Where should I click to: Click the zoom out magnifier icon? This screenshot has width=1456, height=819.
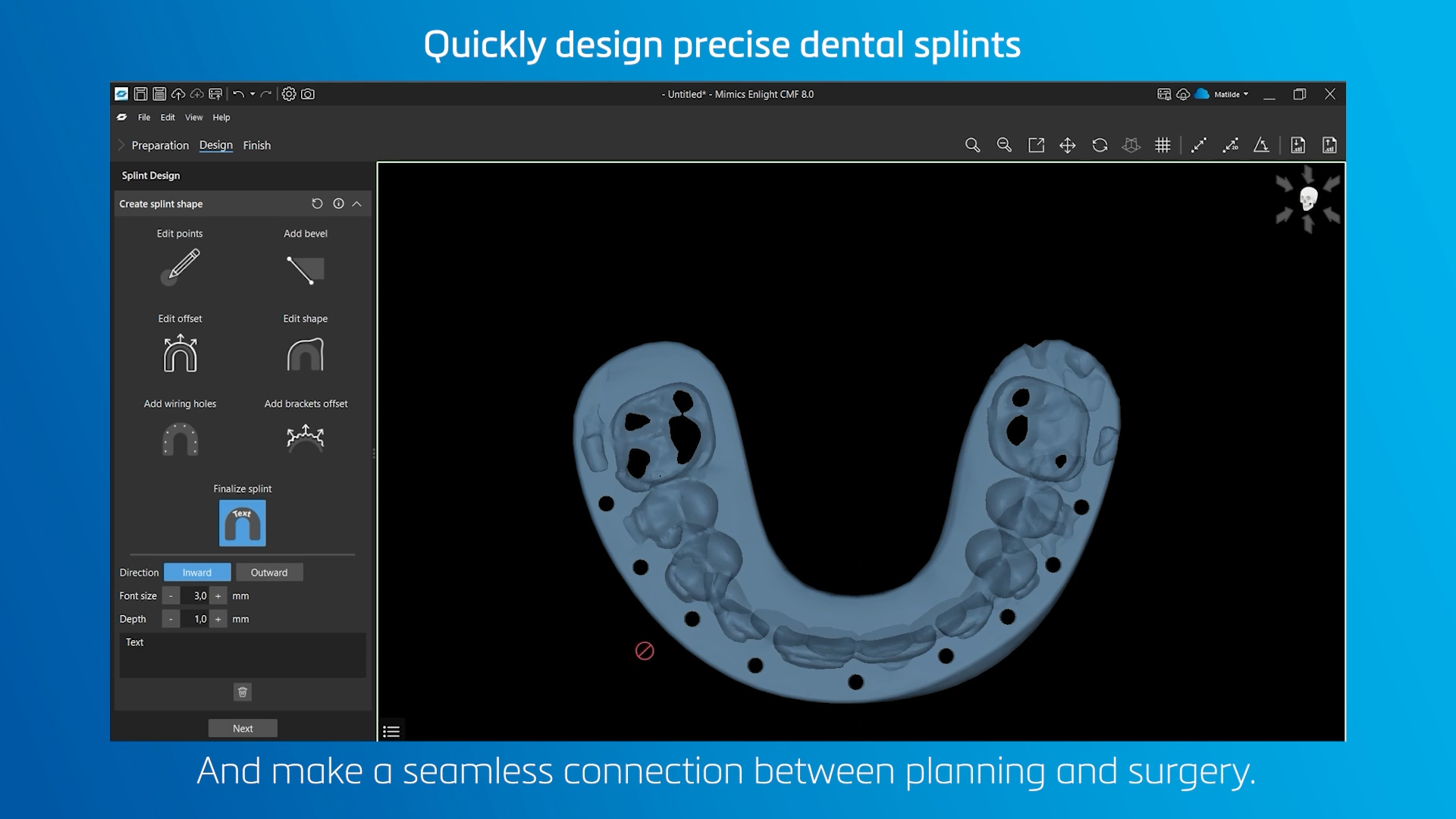tap(1004, 146)
